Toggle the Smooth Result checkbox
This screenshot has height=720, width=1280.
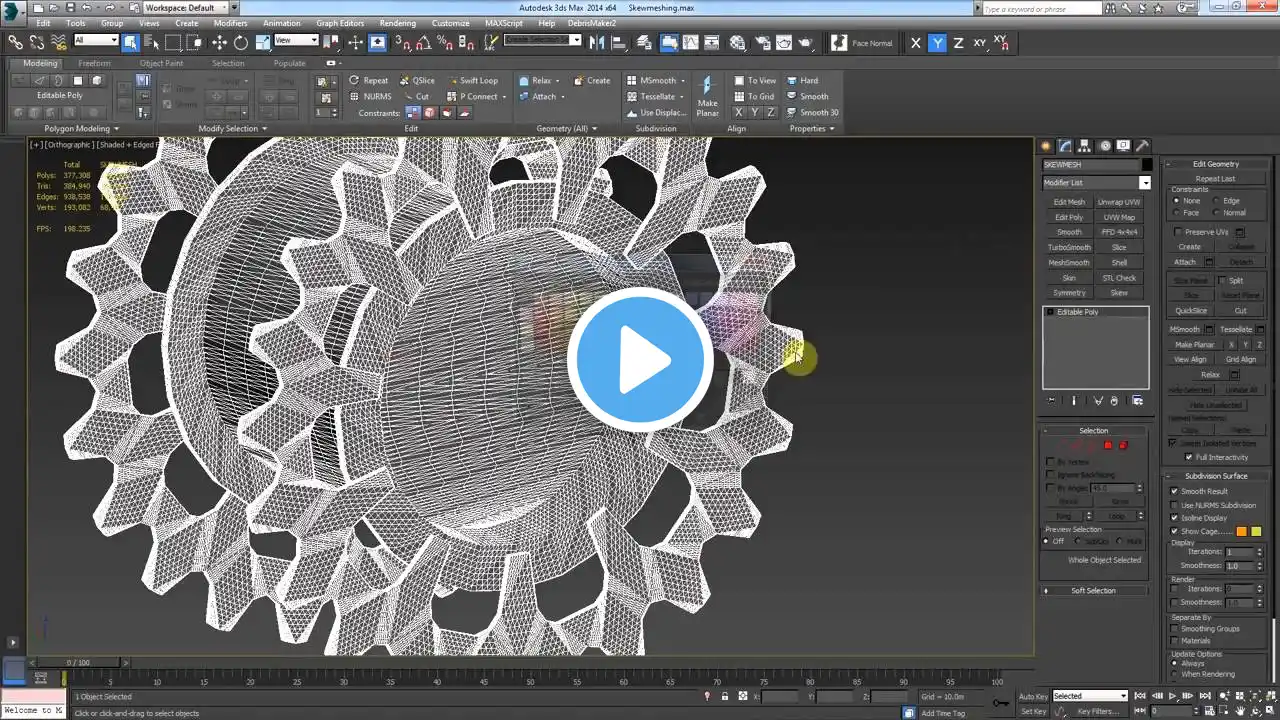1175,491
